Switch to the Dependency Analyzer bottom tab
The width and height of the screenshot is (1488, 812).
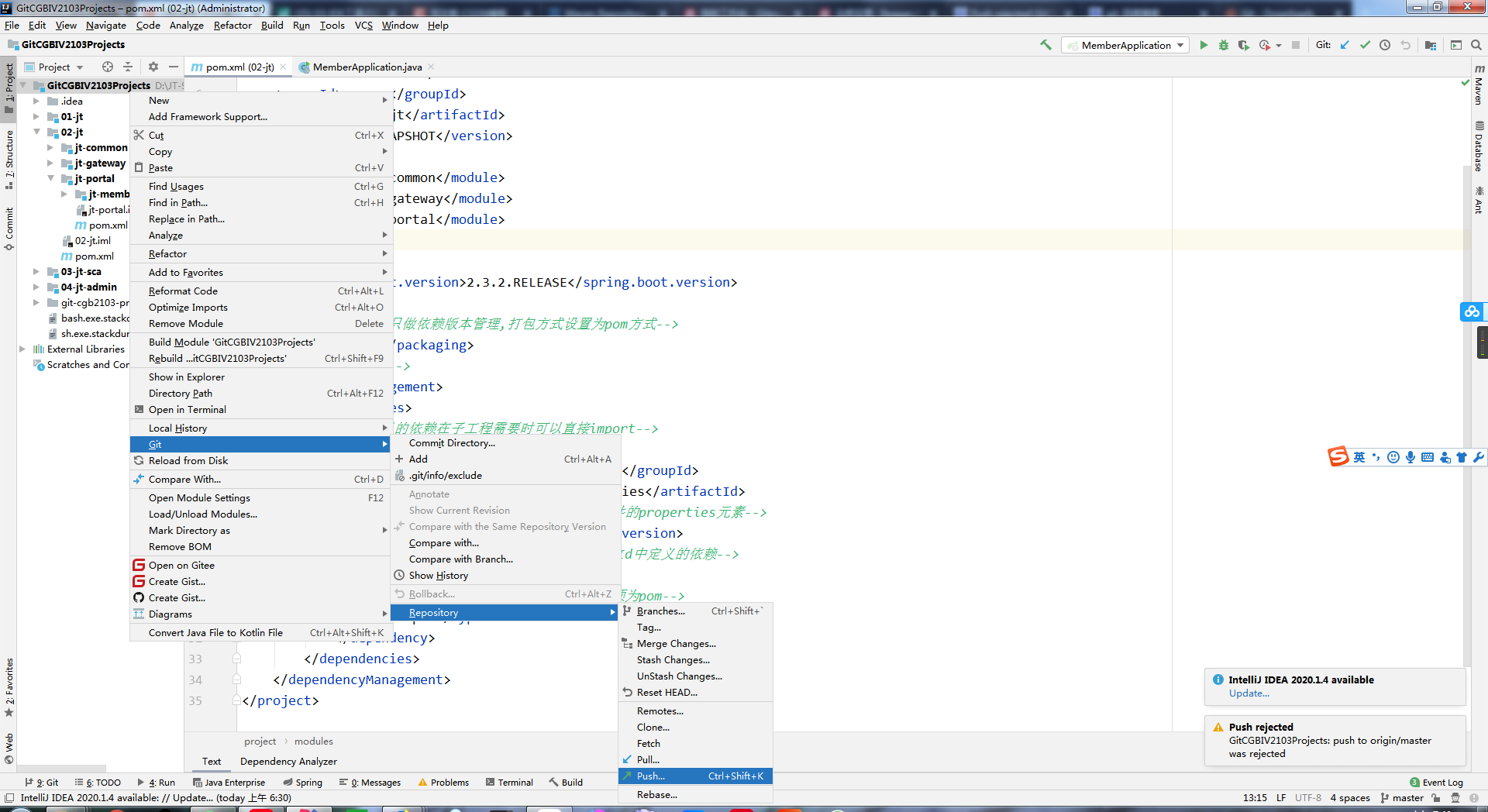pyautogui.click(x=288, y=761)
